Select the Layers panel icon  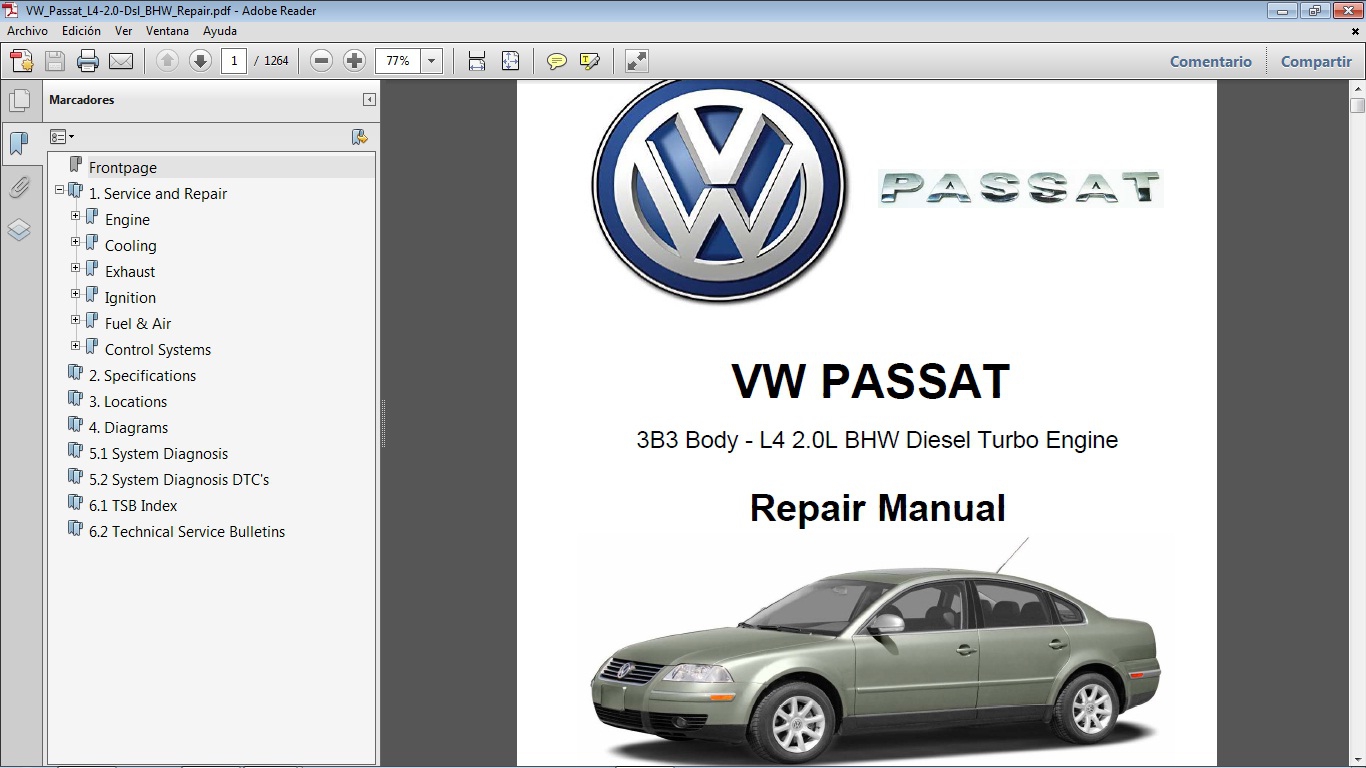coord(21,230)
